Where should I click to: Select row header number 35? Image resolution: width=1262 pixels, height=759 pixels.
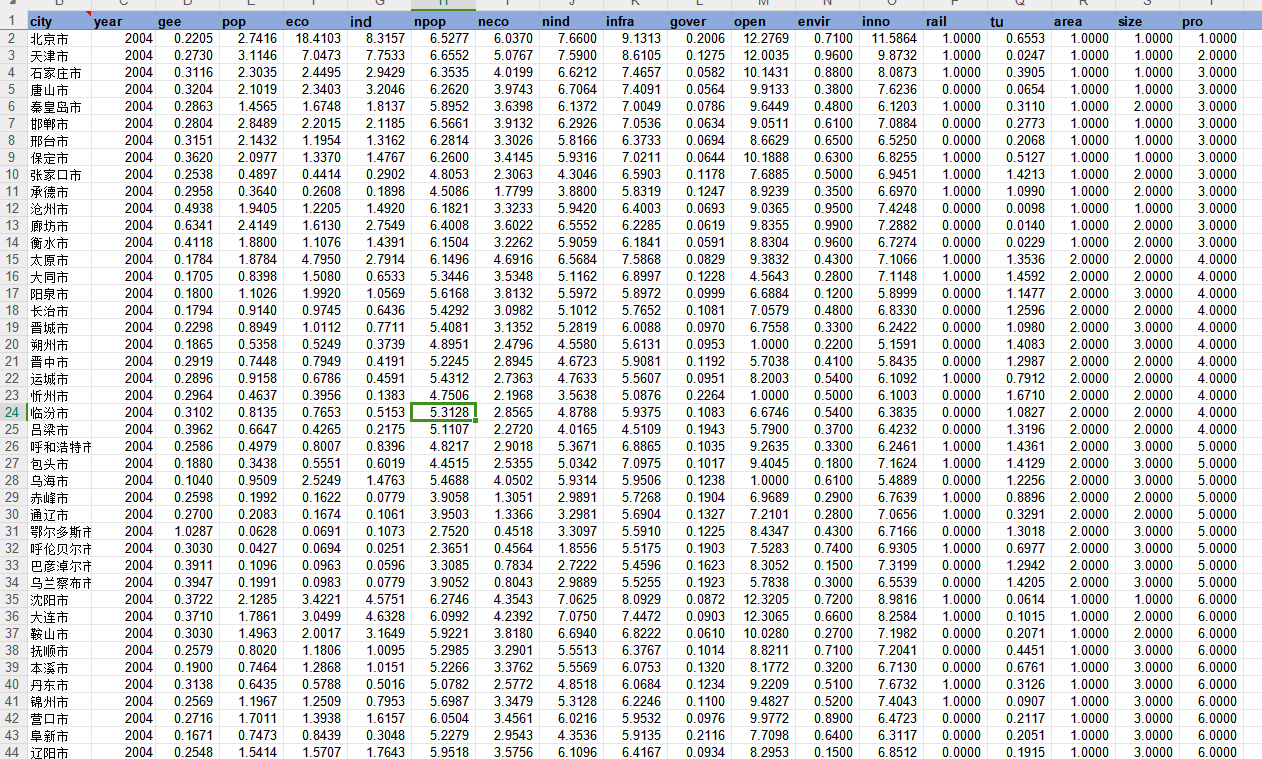[13, 599]
